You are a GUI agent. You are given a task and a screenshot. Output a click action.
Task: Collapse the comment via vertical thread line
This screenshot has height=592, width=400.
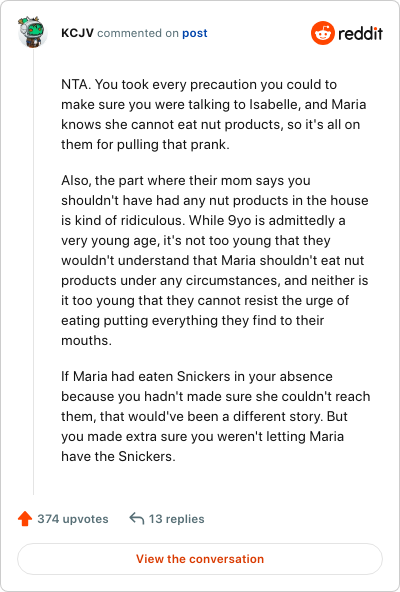coord(33,272)
